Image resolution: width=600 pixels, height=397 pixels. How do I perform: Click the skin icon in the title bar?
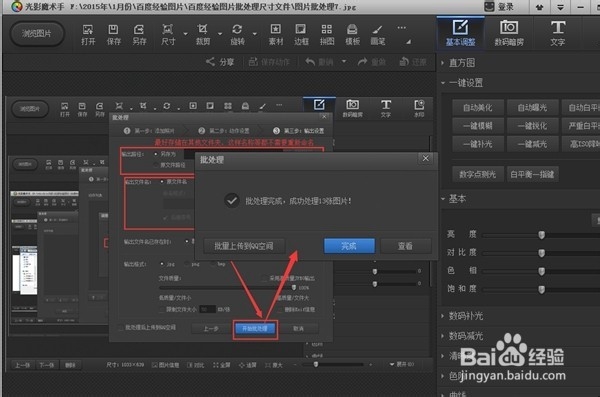[x=540, y=7]
